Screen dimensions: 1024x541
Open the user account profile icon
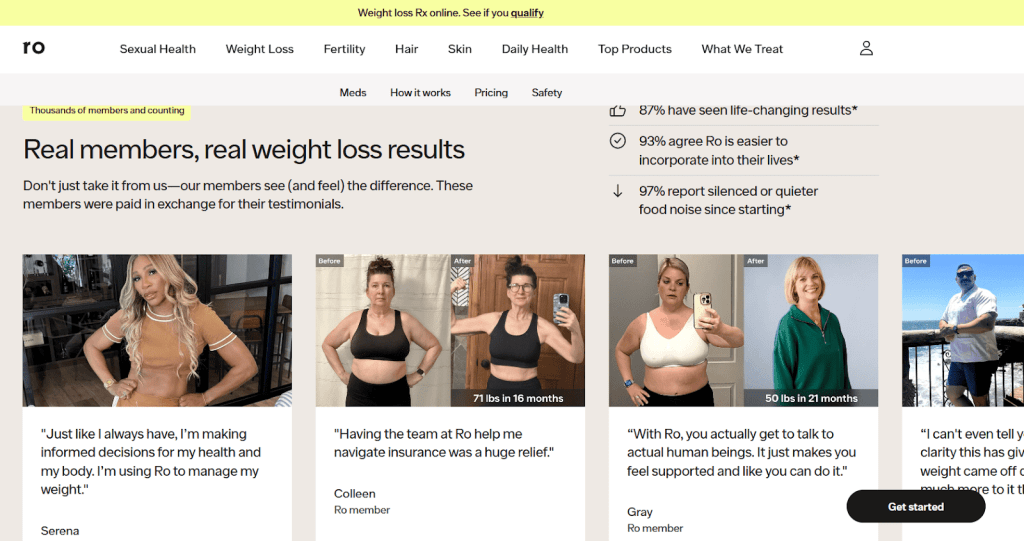point(866,48)
